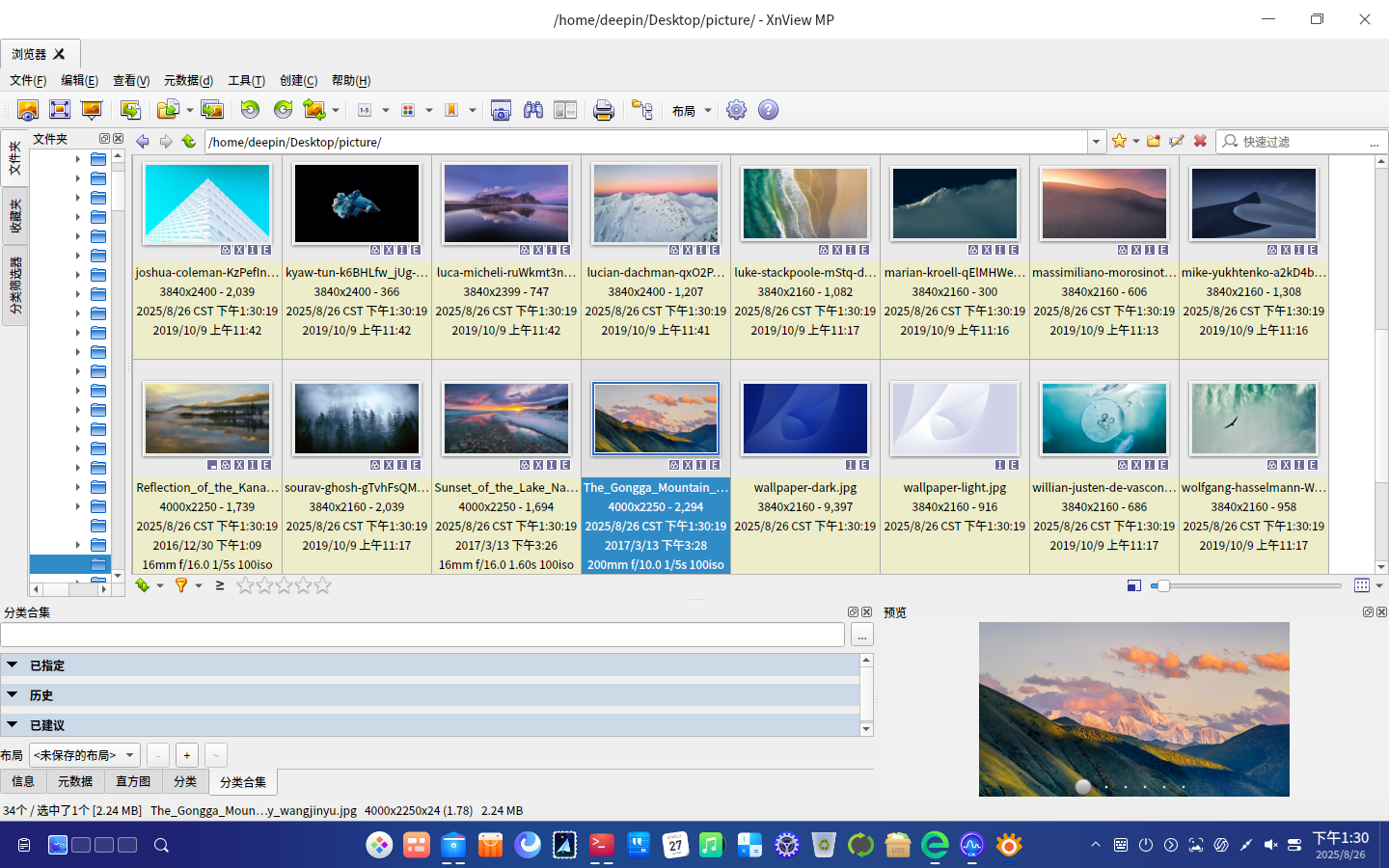Switch to the 收藏夹 side panel
Screen dimensions: 1389x868
(x=14, y=216)
